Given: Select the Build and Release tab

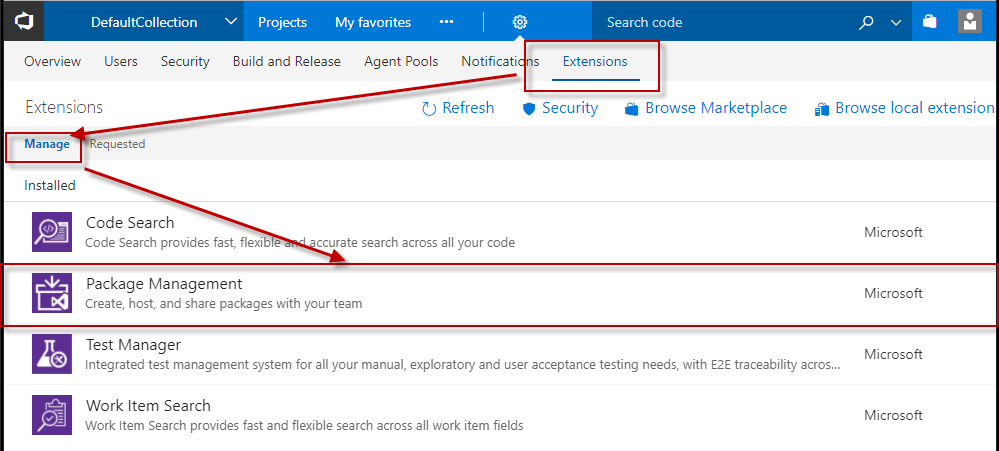Looking at the screenshot, I should 286,62.
